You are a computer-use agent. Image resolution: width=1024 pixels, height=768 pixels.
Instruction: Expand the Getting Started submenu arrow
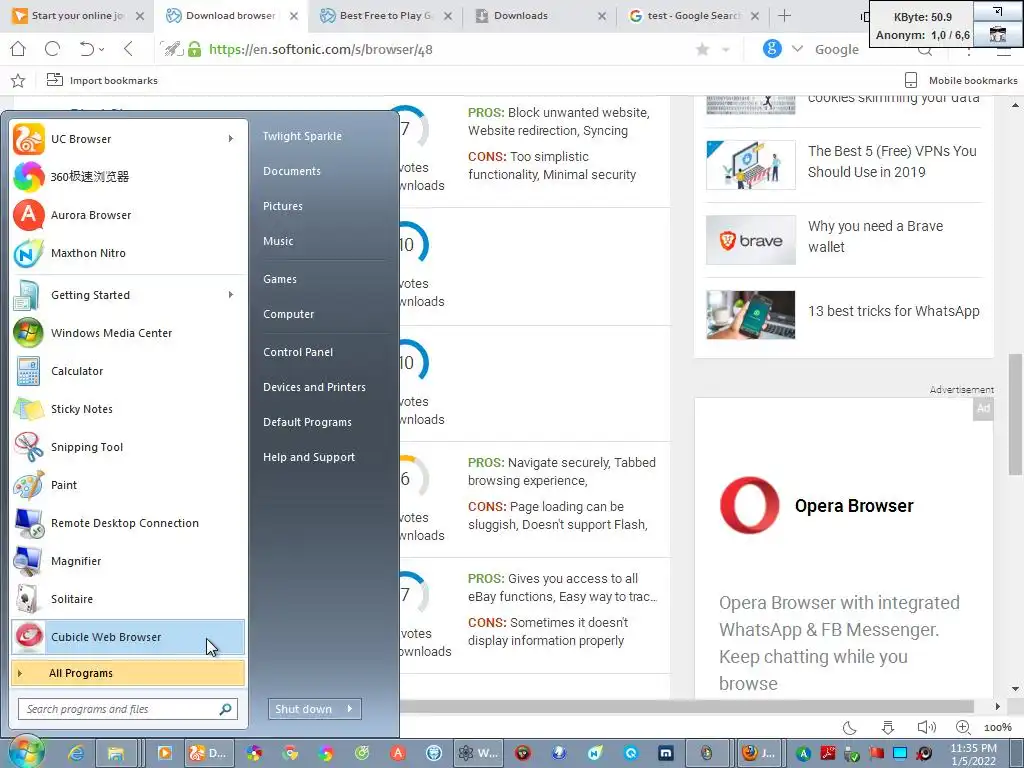[x=231, y=295]
